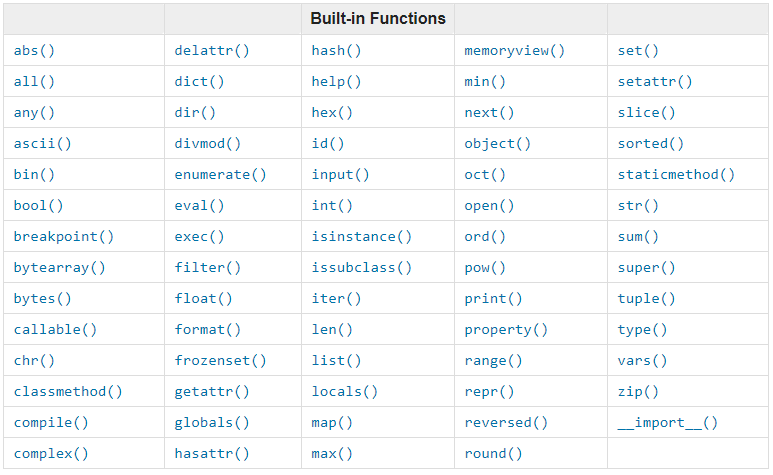Open the memoryview() link
This screenshot has width=773, height=475.
point(515,51)
